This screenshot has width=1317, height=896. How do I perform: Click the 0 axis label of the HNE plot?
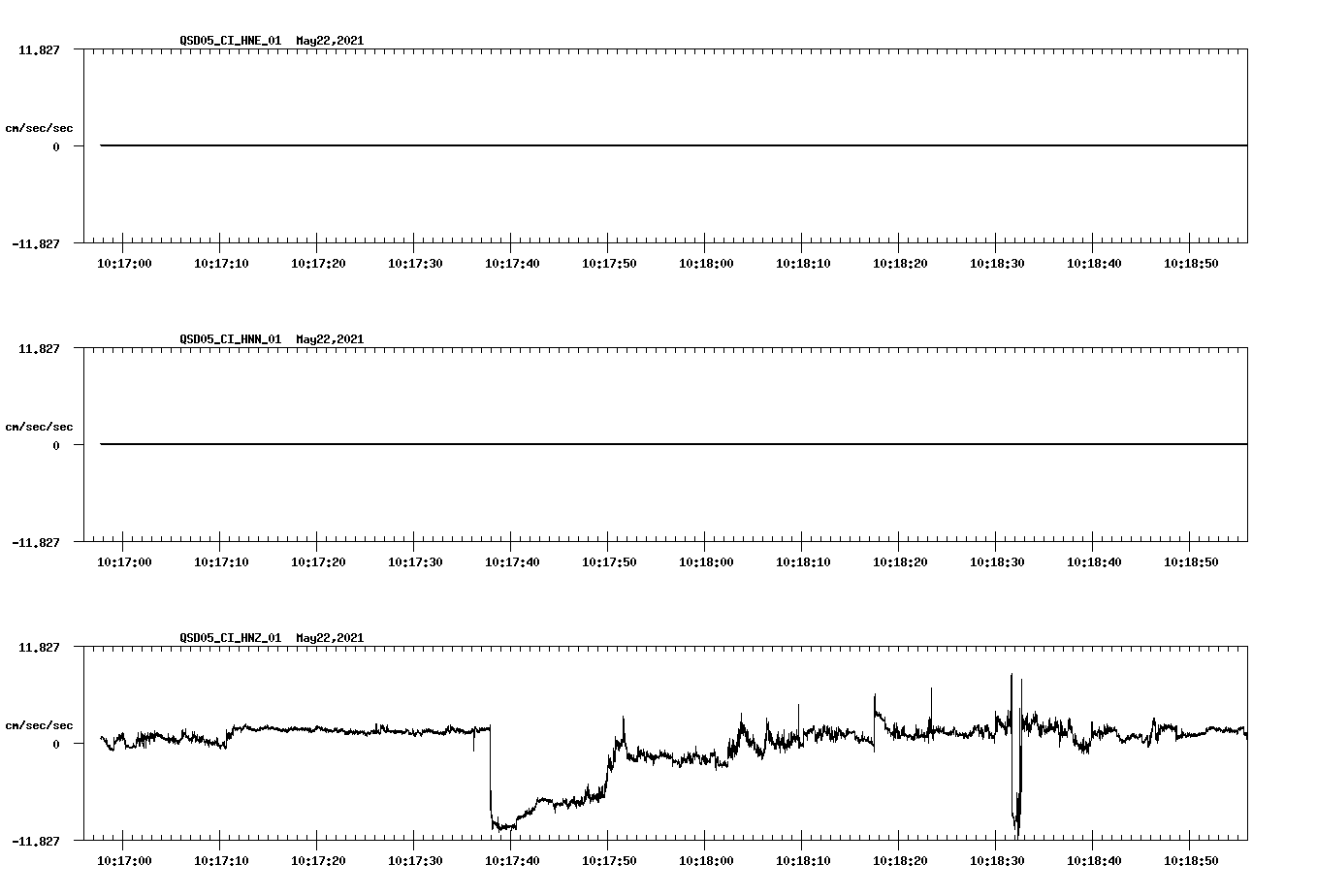(x=56, y=146)
